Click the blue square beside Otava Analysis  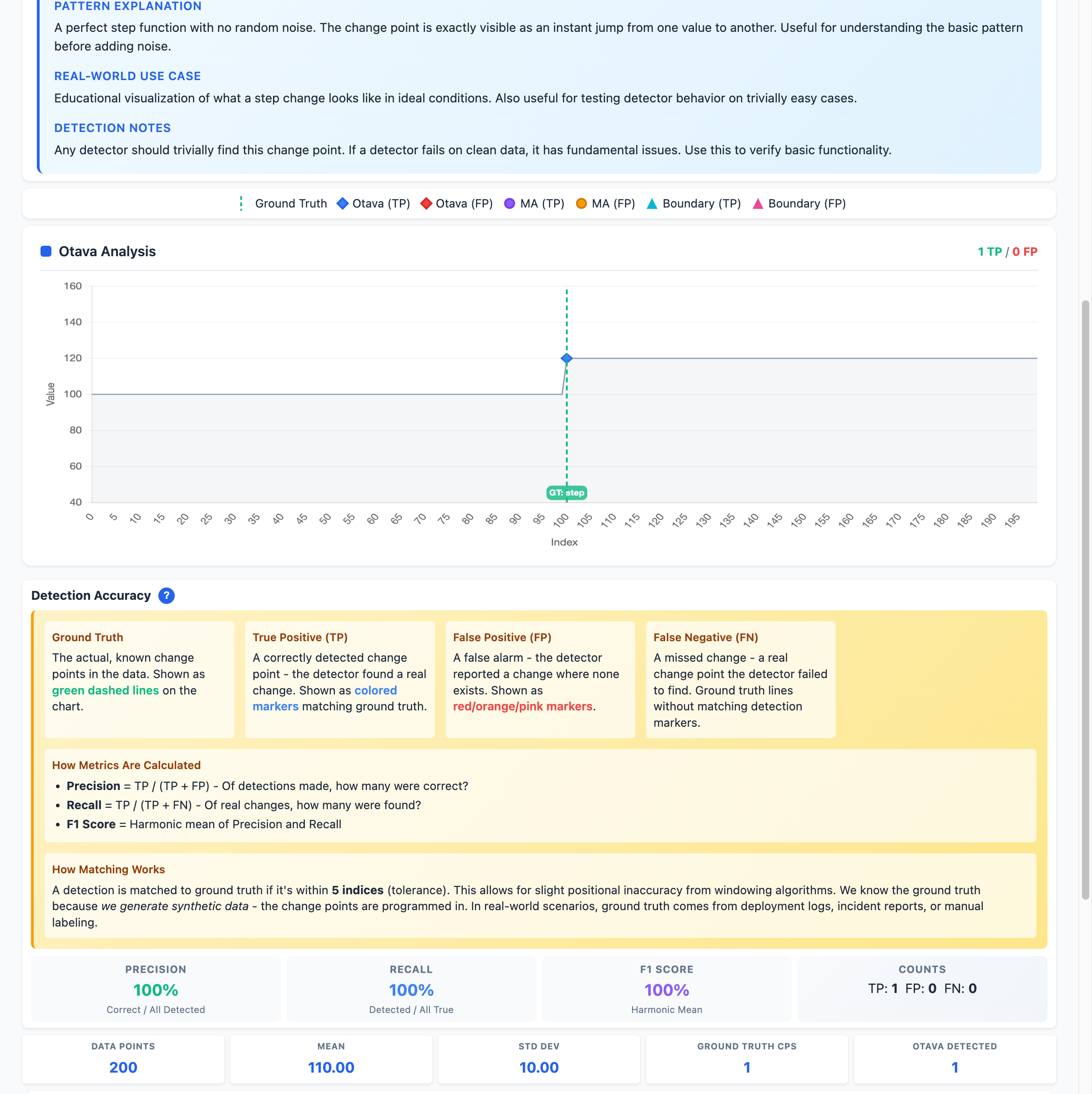point(46,251)
